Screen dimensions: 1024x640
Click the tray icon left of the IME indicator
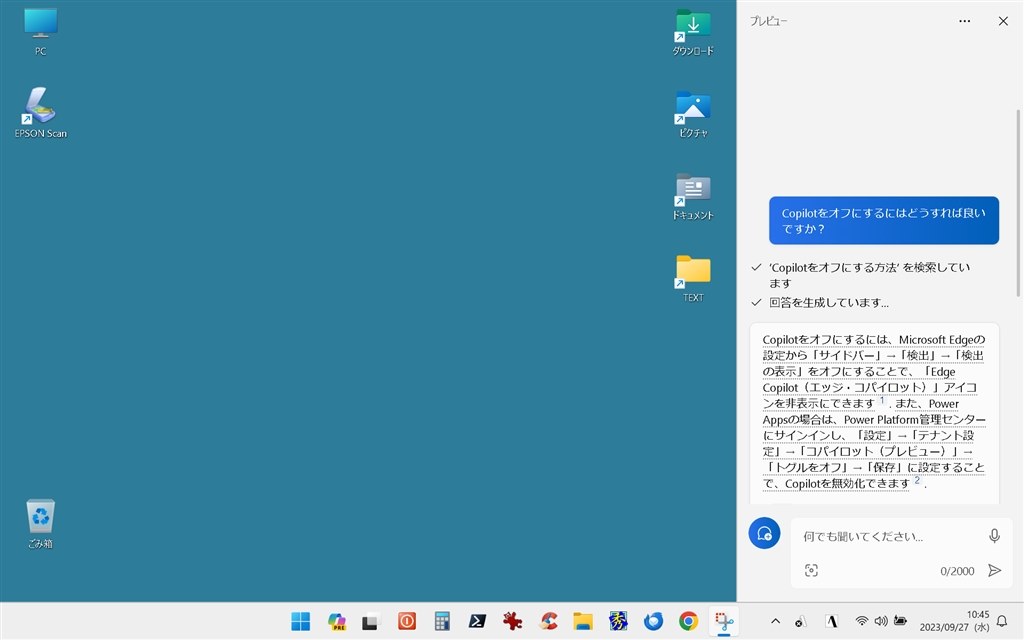pos(801,621)
